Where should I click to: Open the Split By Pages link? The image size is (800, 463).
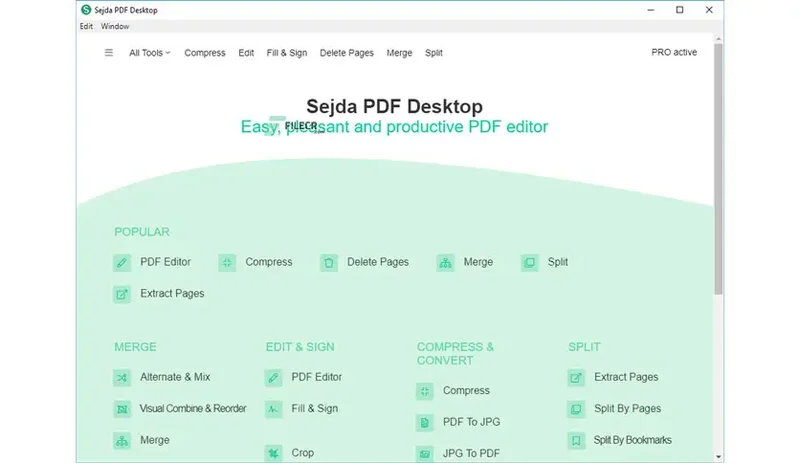coord(628,408)
